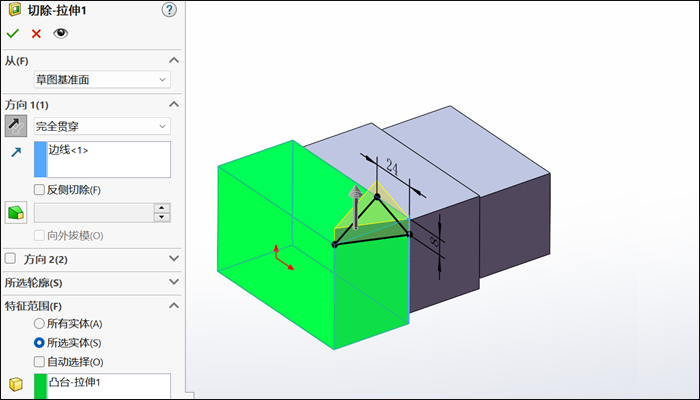Cancel feature with red X
Viewport: 700px width, 400px height.
click(36, 33)
